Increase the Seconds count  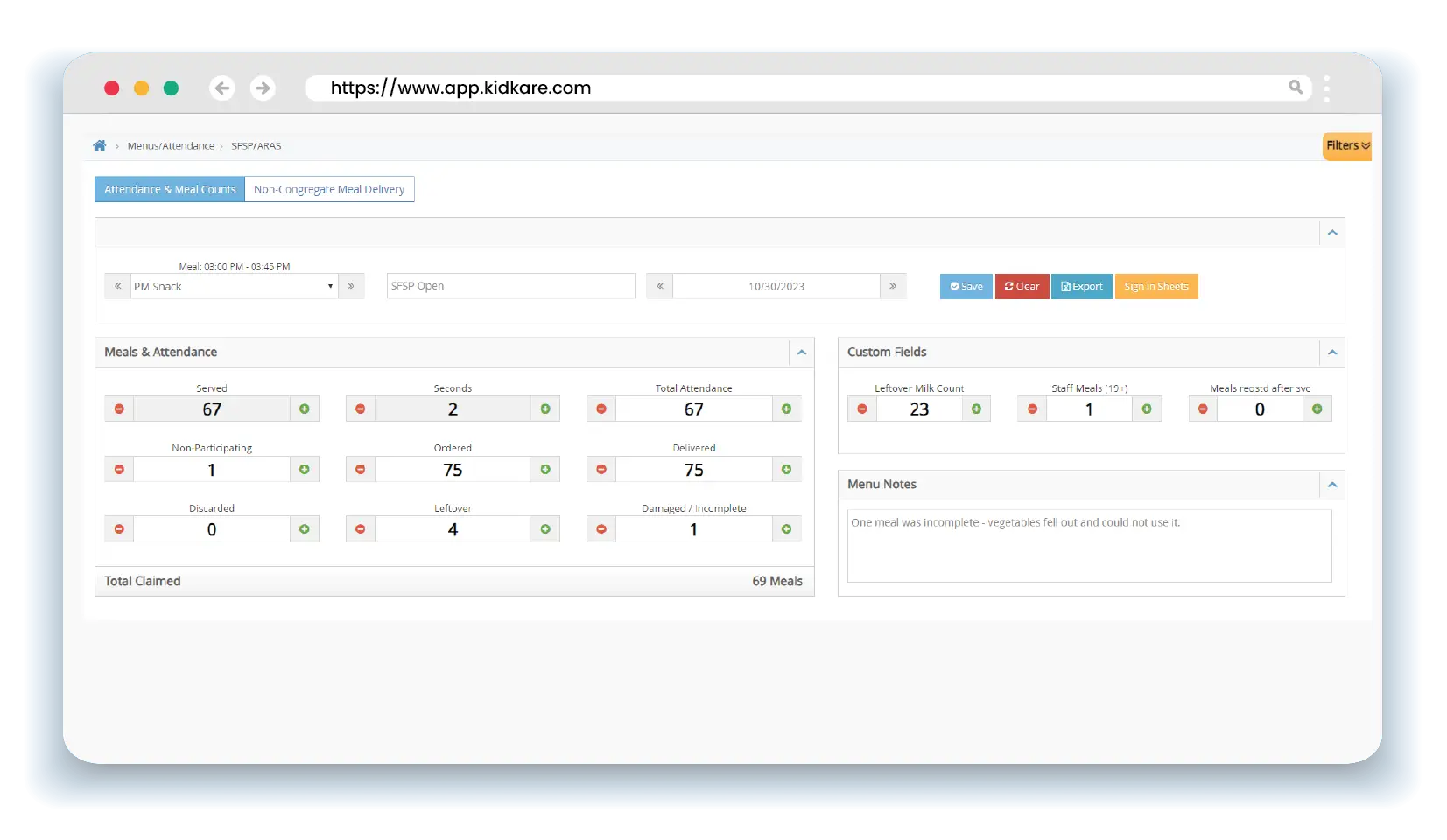tap(545, 409)
